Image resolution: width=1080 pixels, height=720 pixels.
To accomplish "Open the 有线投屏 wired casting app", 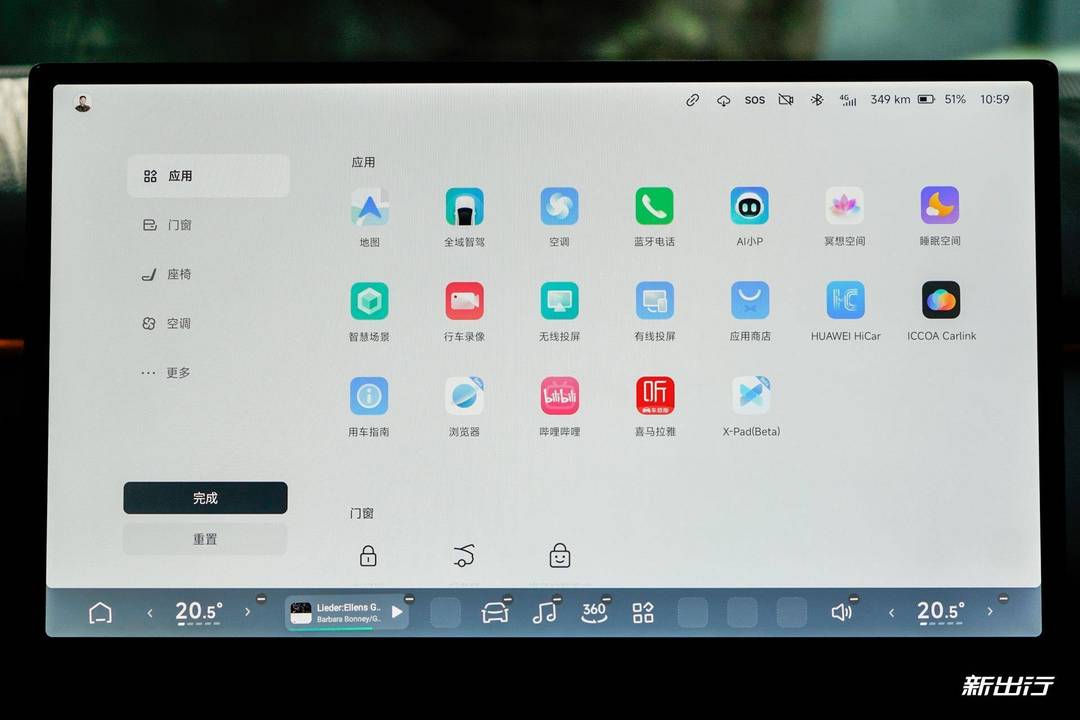I will [654, 300].
